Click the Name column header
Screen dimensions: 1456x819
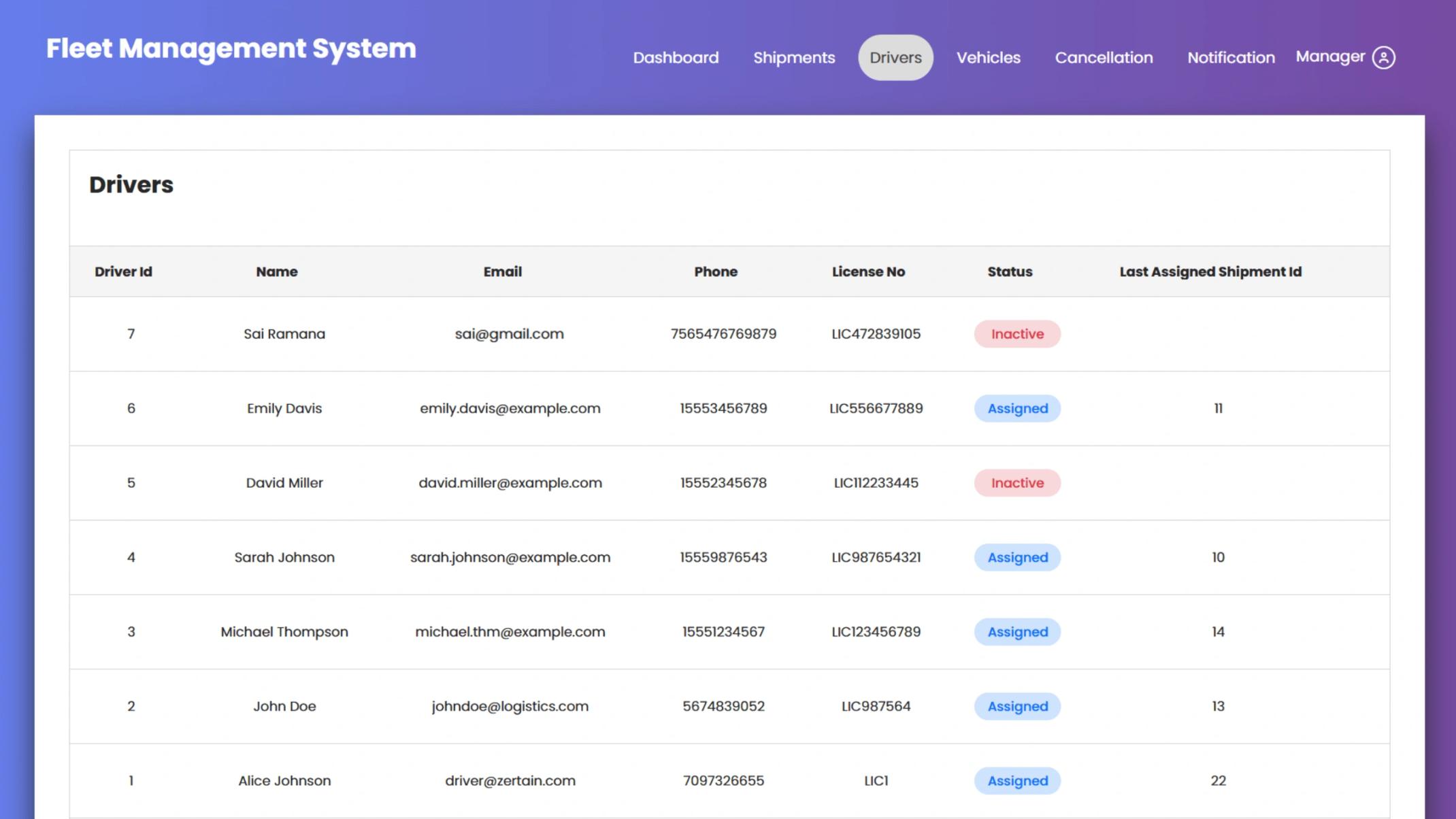tap(277, 271)
